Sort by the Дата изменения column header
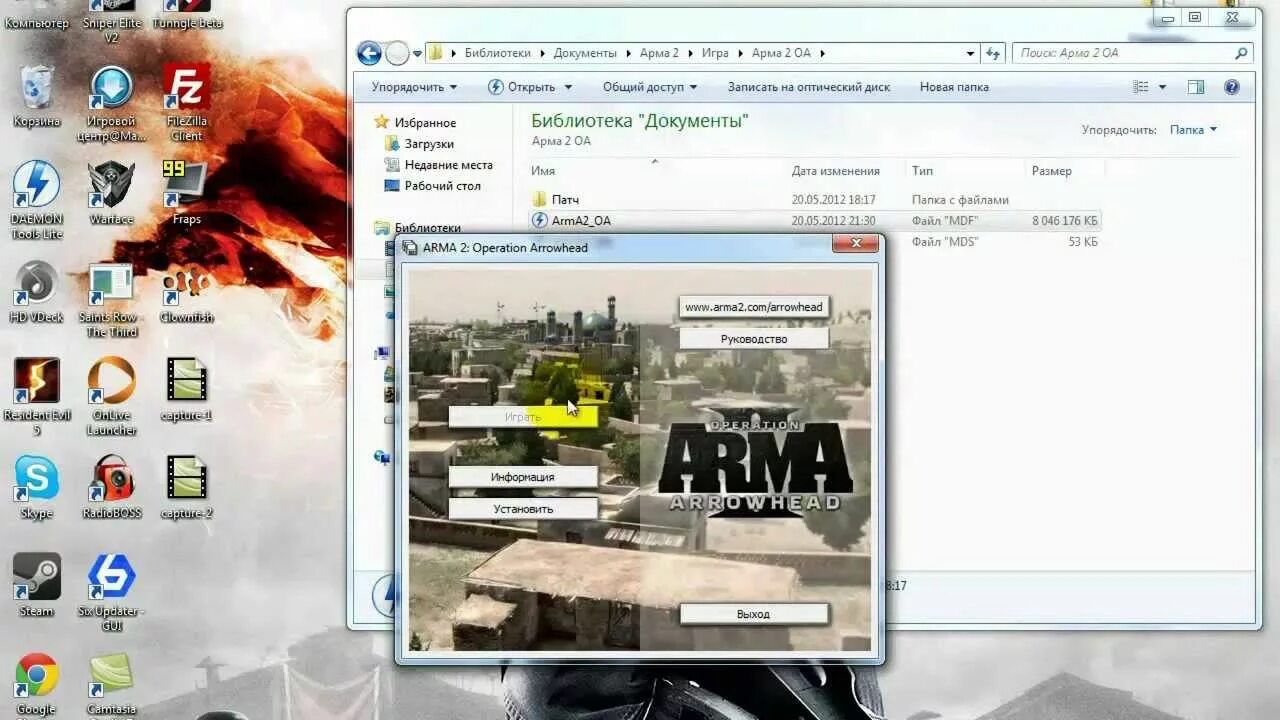 click(836, 171)
